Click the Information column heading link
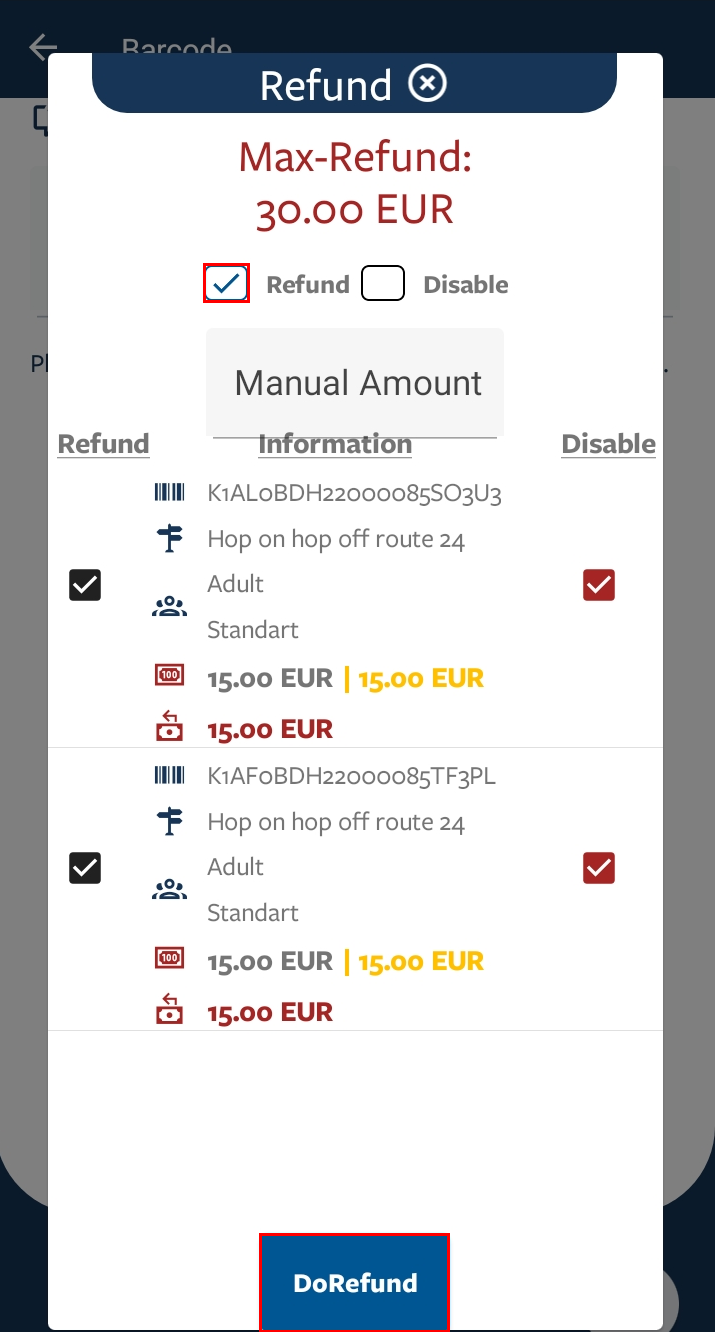 coord(335,444)
